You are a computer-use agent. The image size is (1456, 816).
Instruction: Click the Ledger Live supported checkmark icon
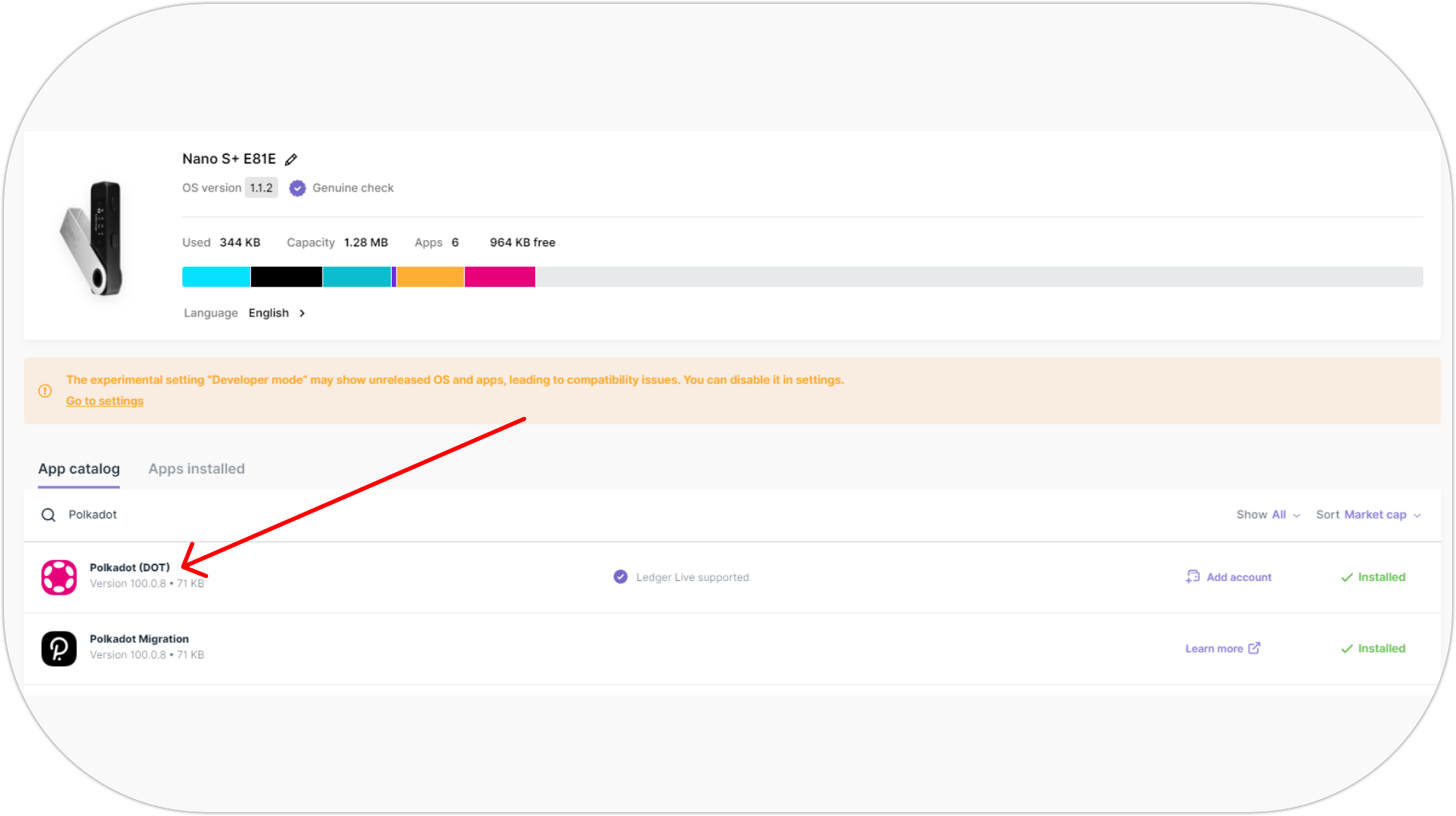[x=621, y=577]
